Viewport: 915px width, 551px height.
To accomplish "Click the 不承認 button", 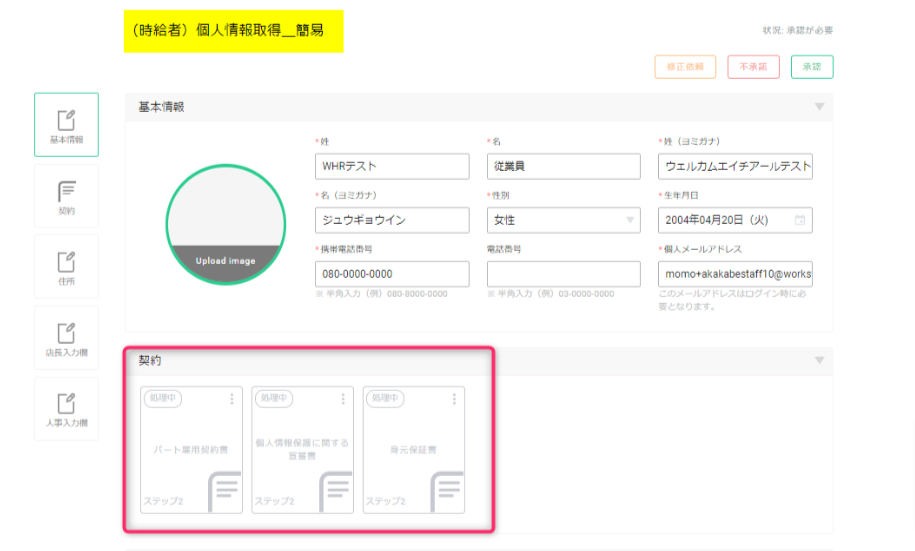I will click(x=753, y=67).
